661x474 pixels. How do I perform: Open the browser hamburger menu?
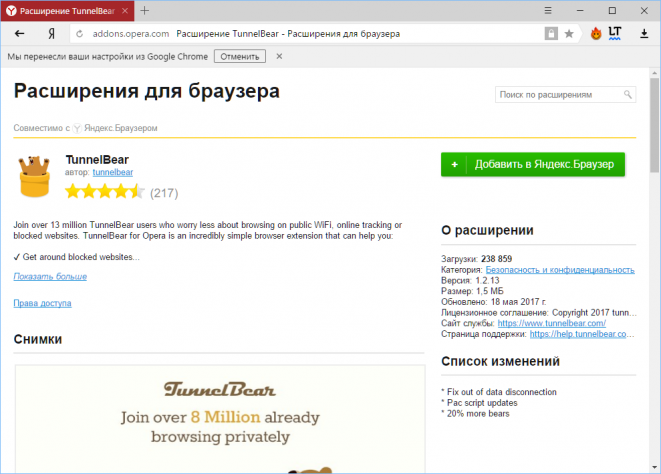(x=548, y=11)
